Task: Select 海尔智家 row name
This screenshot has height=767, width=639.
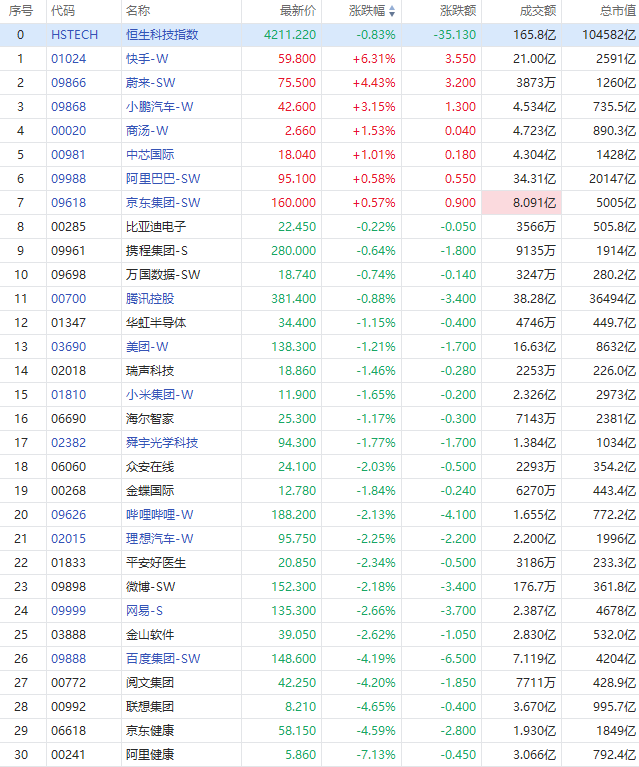Action: point(150,418)
